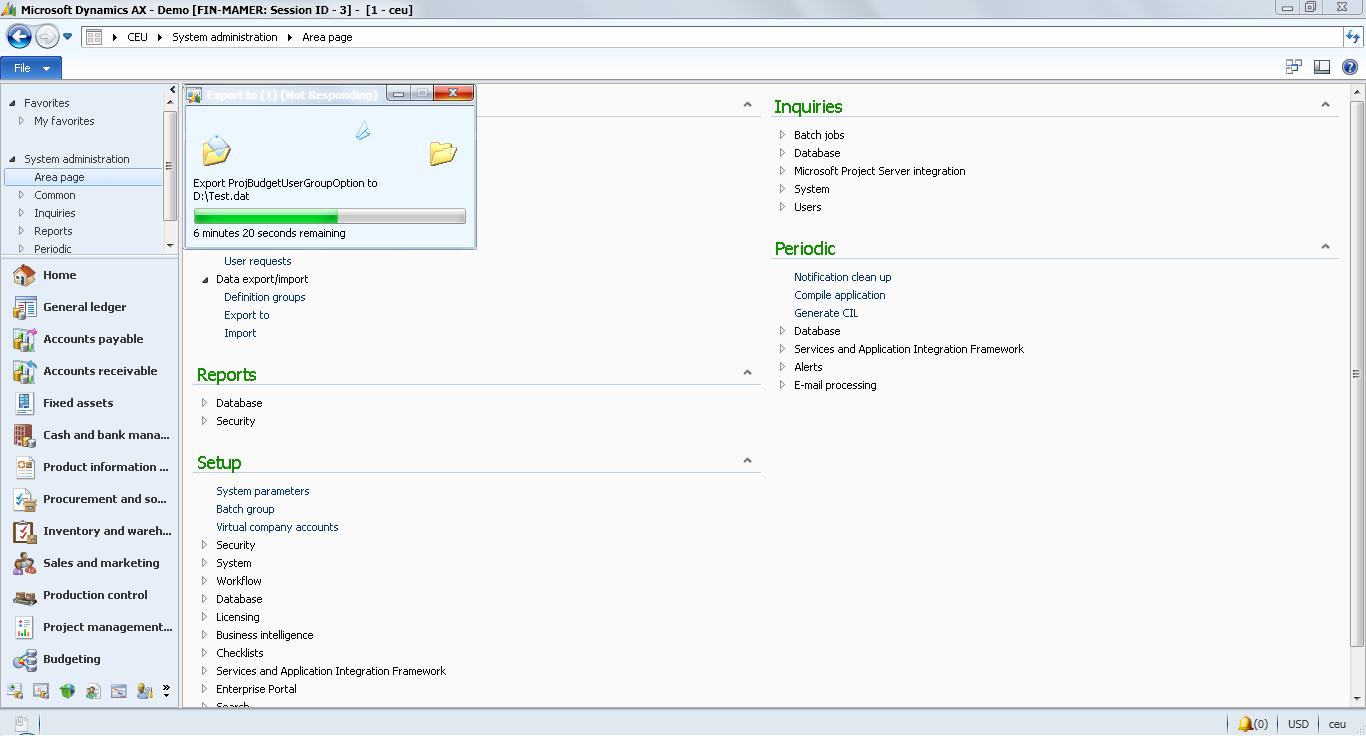Click the green leaf globe module icon
The height and width of the screenshot is (736, 1366).
click(67, 691)
